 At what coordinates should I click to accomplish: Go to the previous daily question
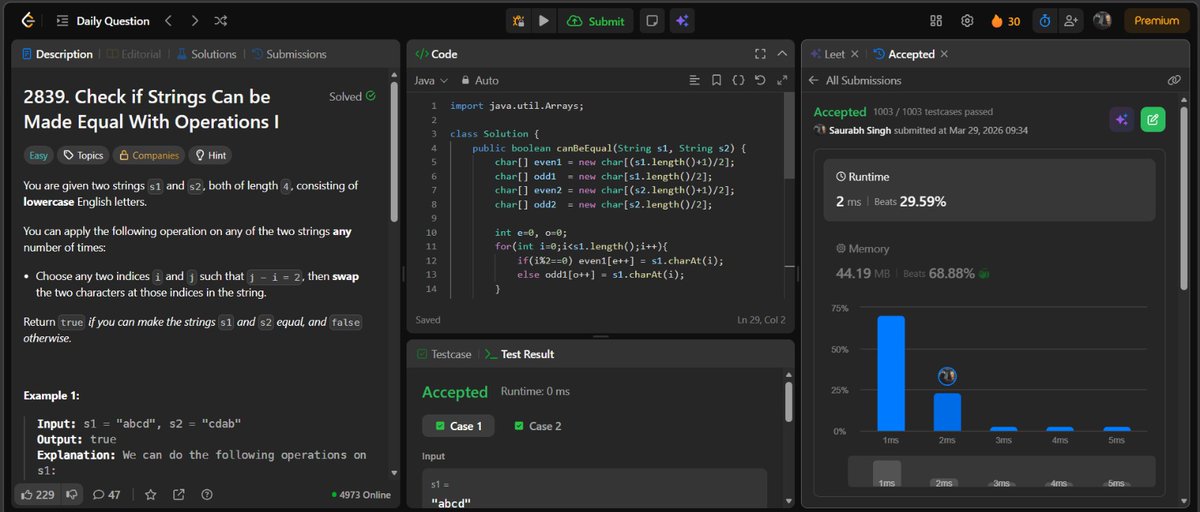click(169, 20)
